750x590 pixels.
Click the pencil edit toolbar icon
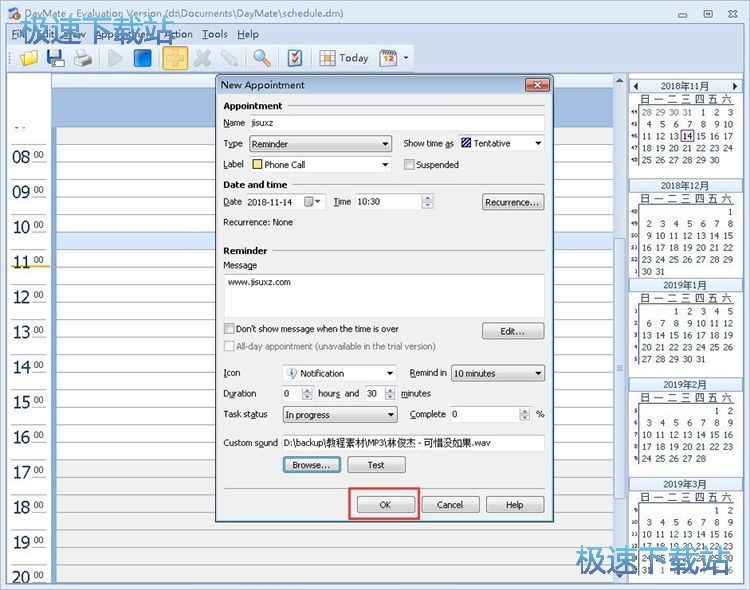(x=229, y=58)
